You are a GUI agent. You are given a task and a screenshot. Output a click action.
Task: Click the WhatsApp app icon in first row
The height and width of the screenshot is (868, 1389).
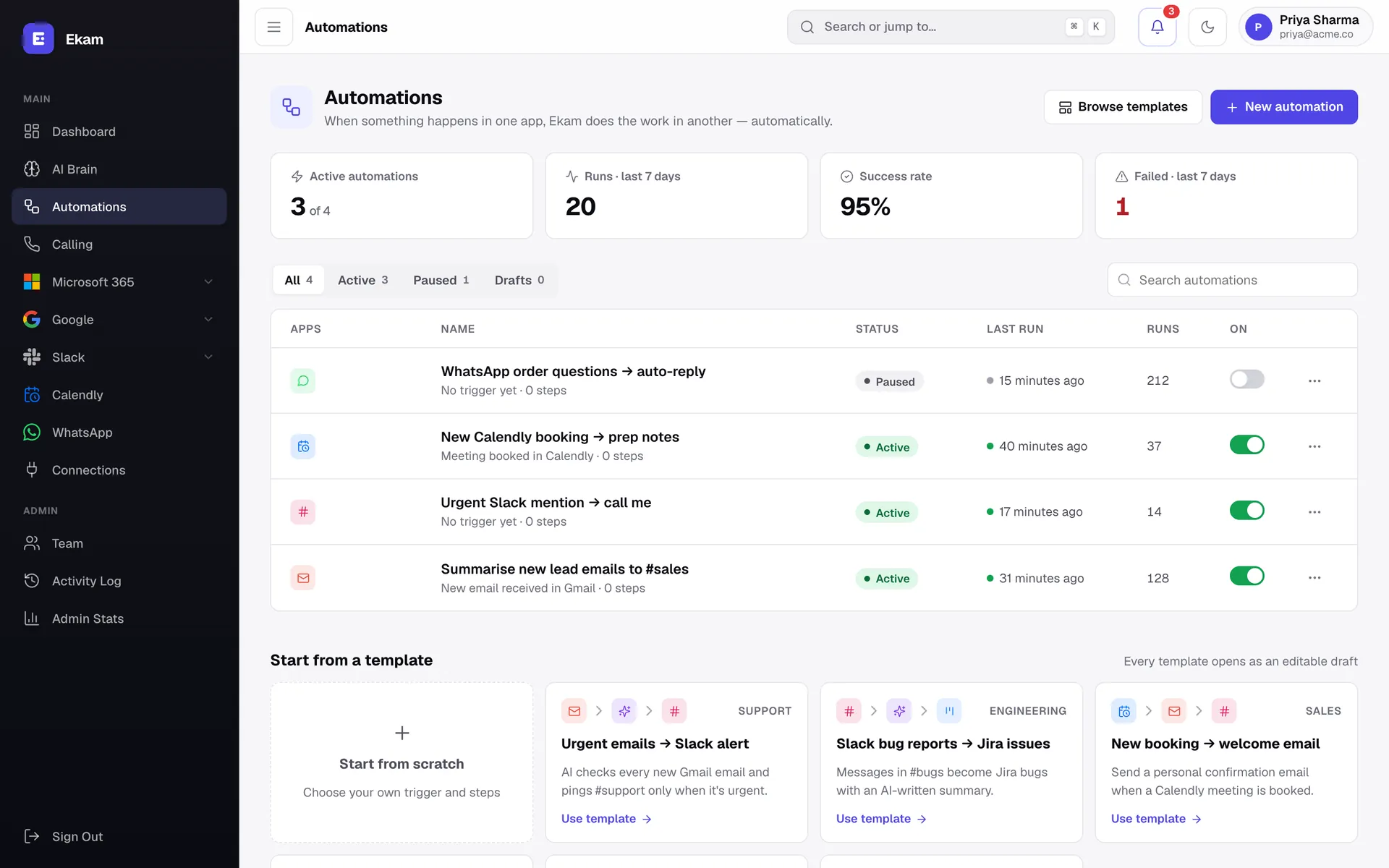[x=303, y=380]
